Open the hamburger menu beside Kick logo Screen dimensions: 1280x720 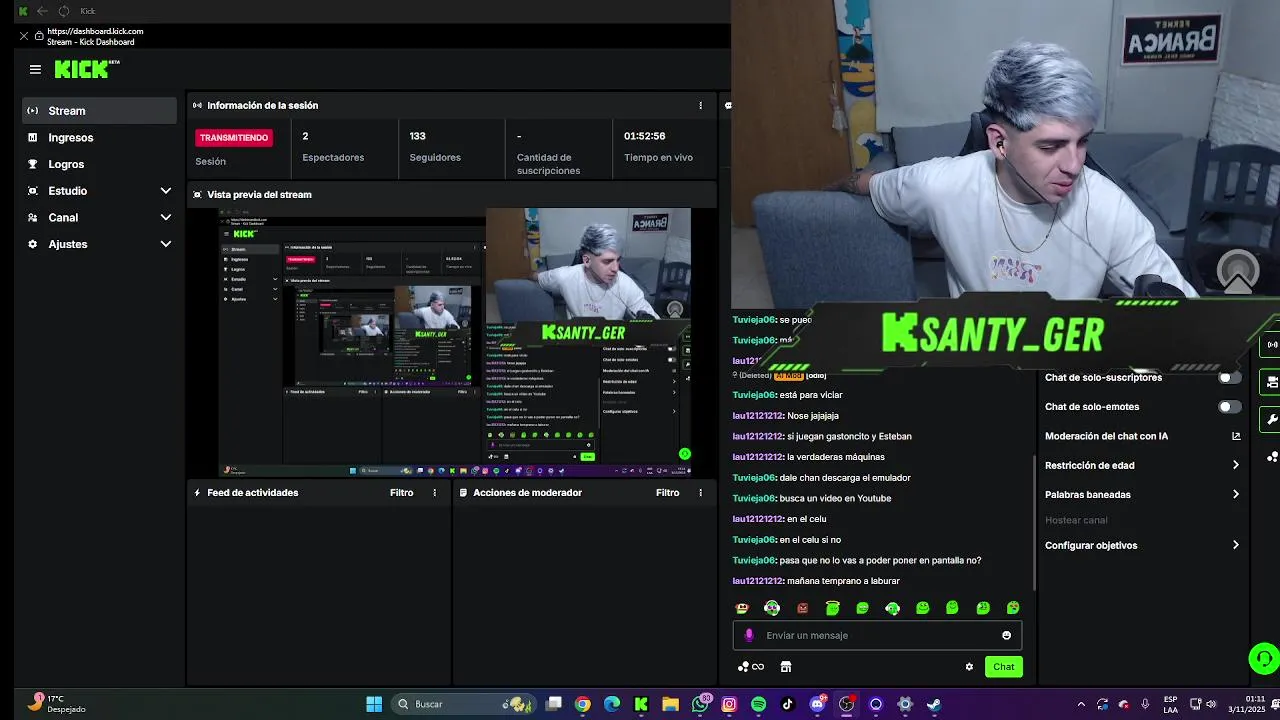[x=35, y=69]
